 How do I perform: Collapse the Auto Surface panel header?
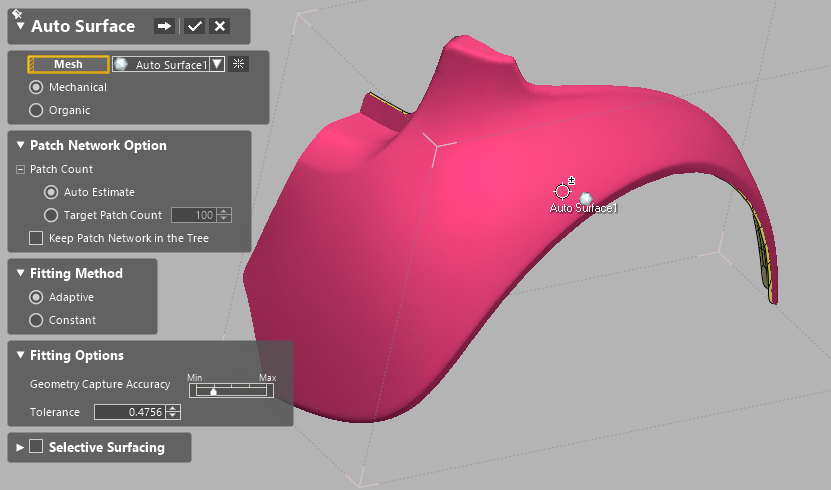pos(20,26)
